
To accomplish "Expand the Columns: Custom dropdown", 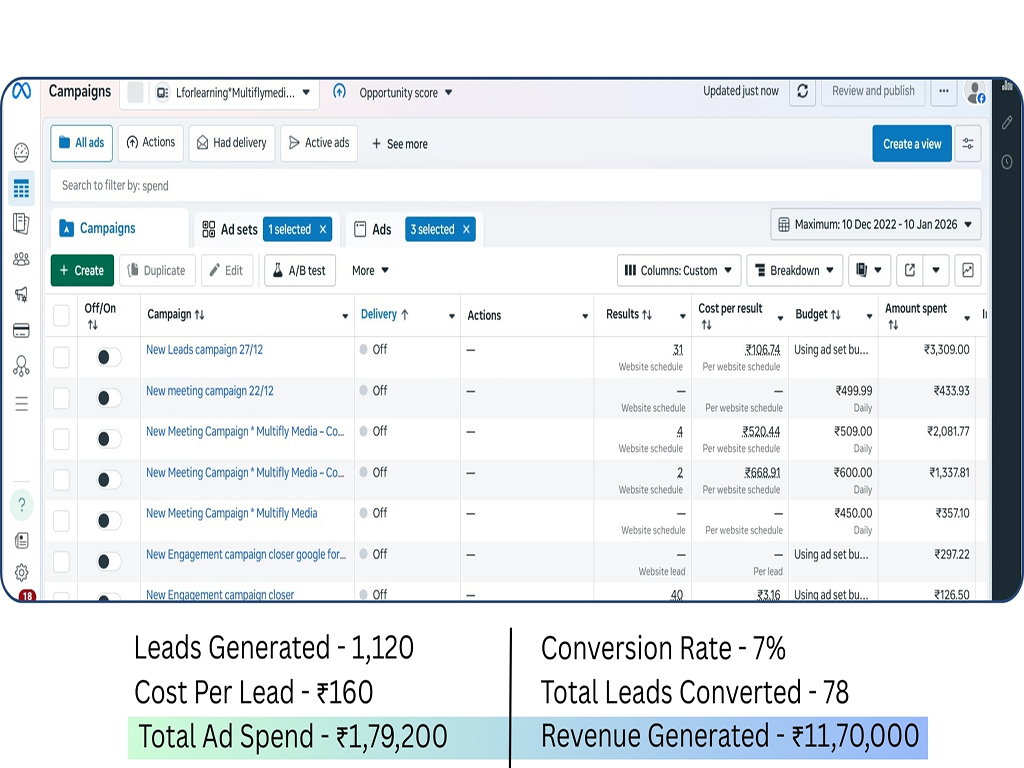I will [679, 270].
